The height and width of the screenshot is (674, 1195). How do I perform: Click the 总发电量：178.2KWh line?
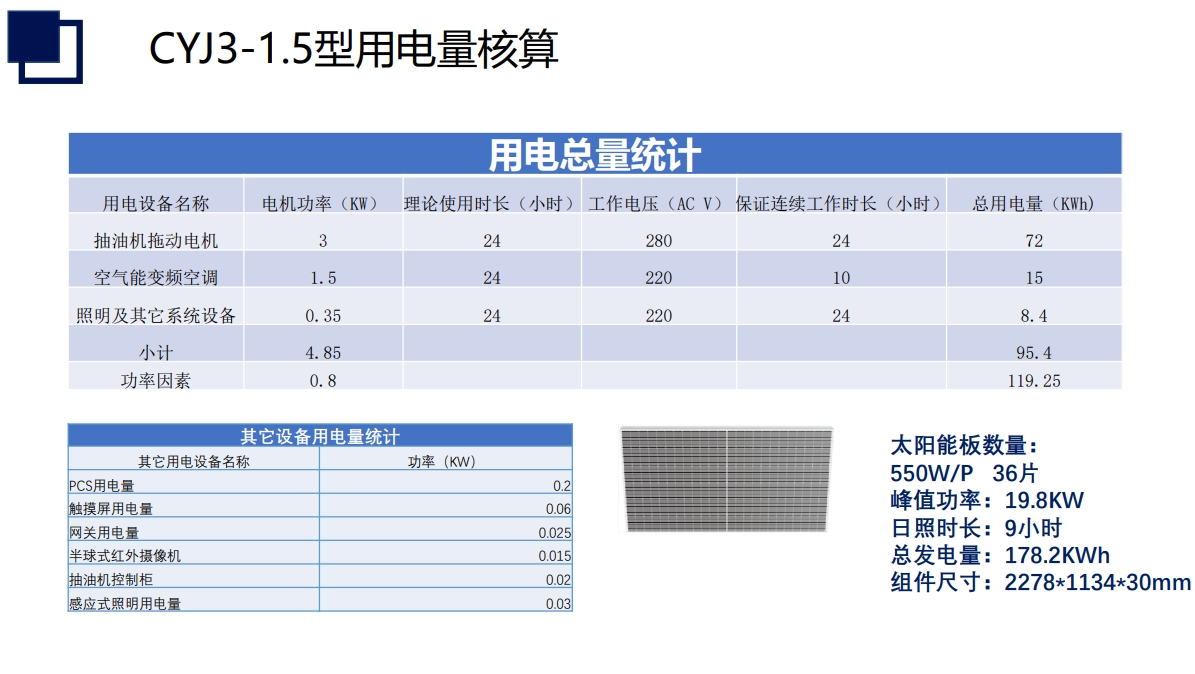[1000, 555]
